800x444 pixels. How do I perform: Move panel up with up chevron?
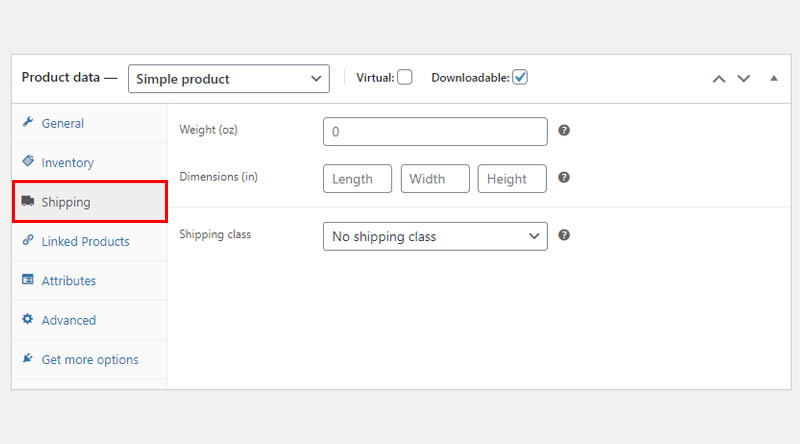tap(719, 79)
